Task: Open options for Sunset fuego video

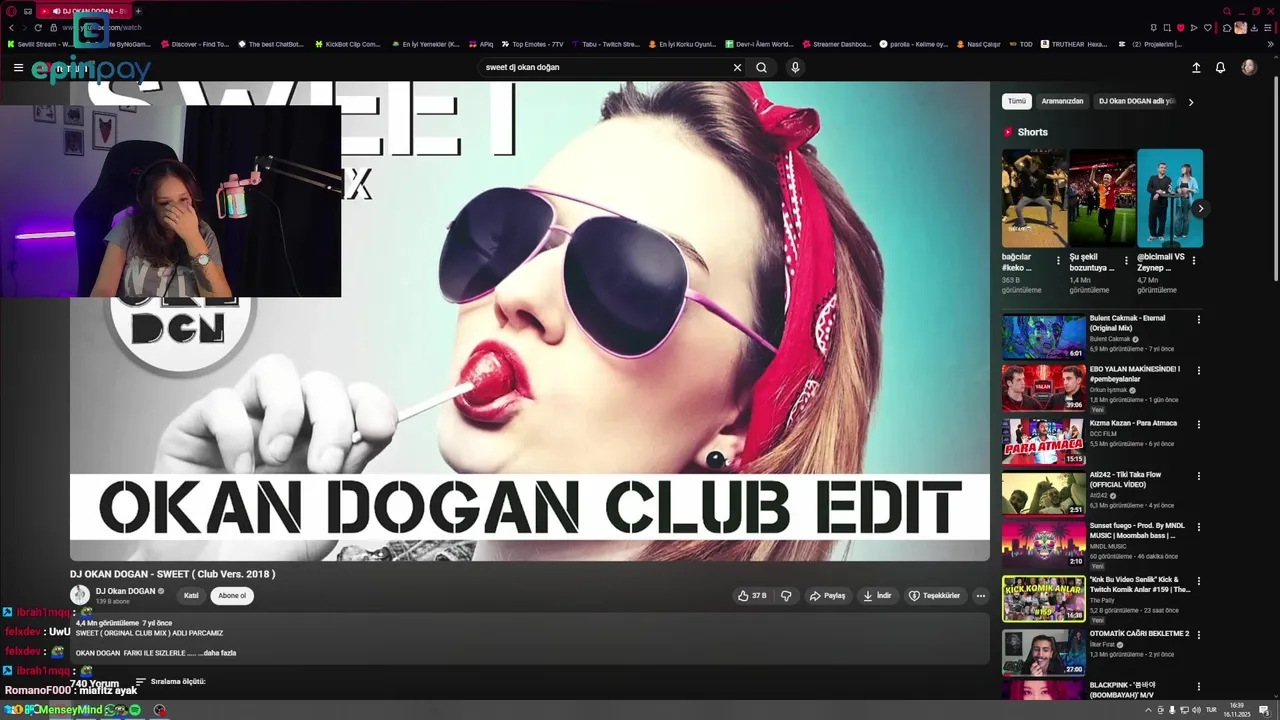Action: (1199, 528)
